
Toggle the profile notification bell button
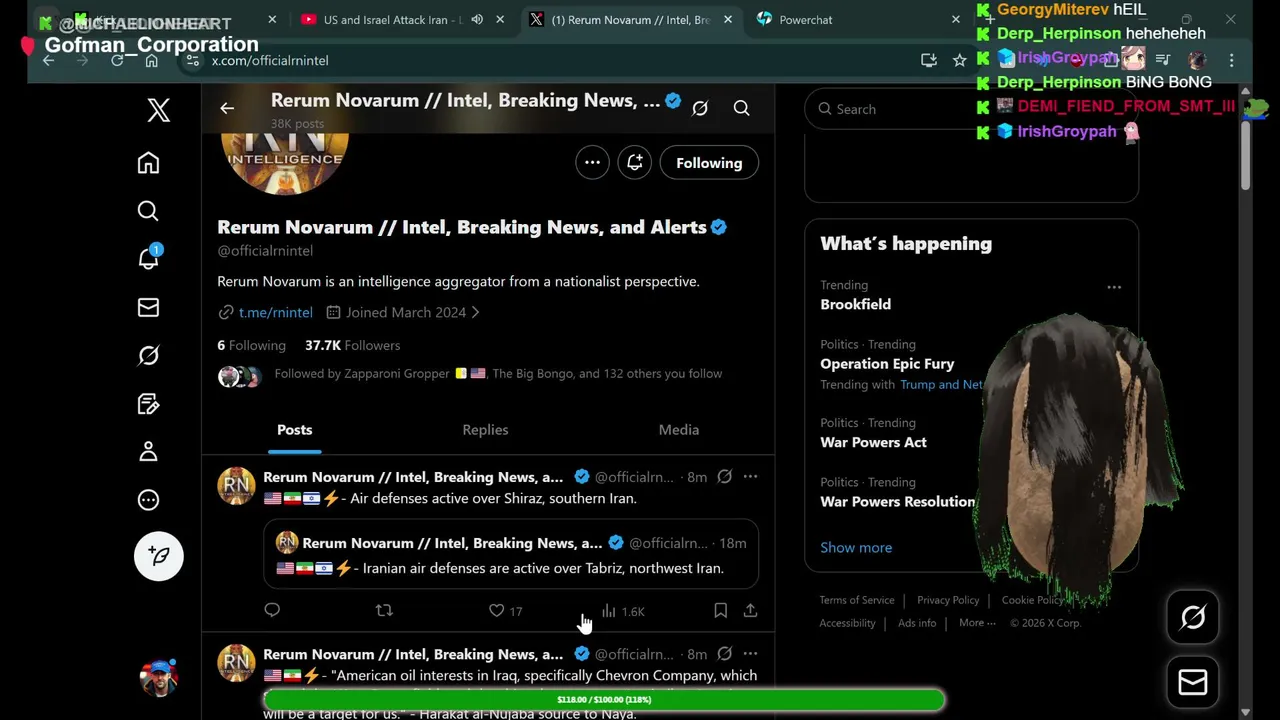pyautogui.click(x=635, y=162)
